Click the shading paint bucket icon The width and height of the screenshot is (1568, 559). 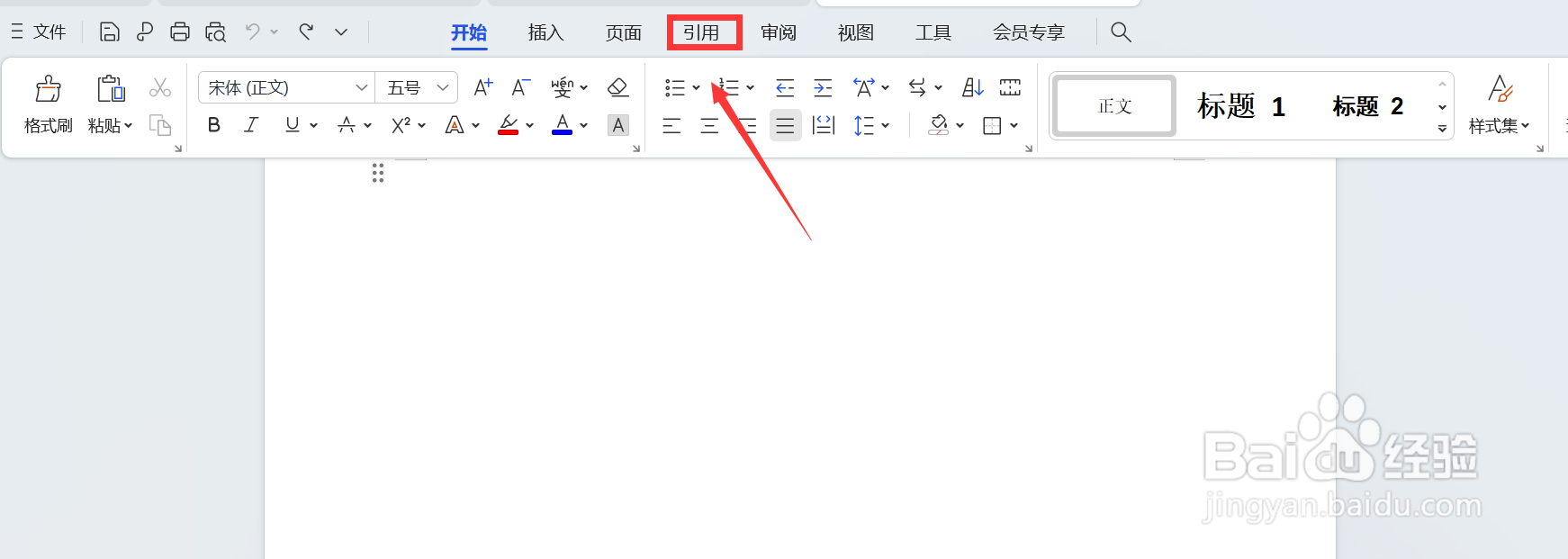939,125
